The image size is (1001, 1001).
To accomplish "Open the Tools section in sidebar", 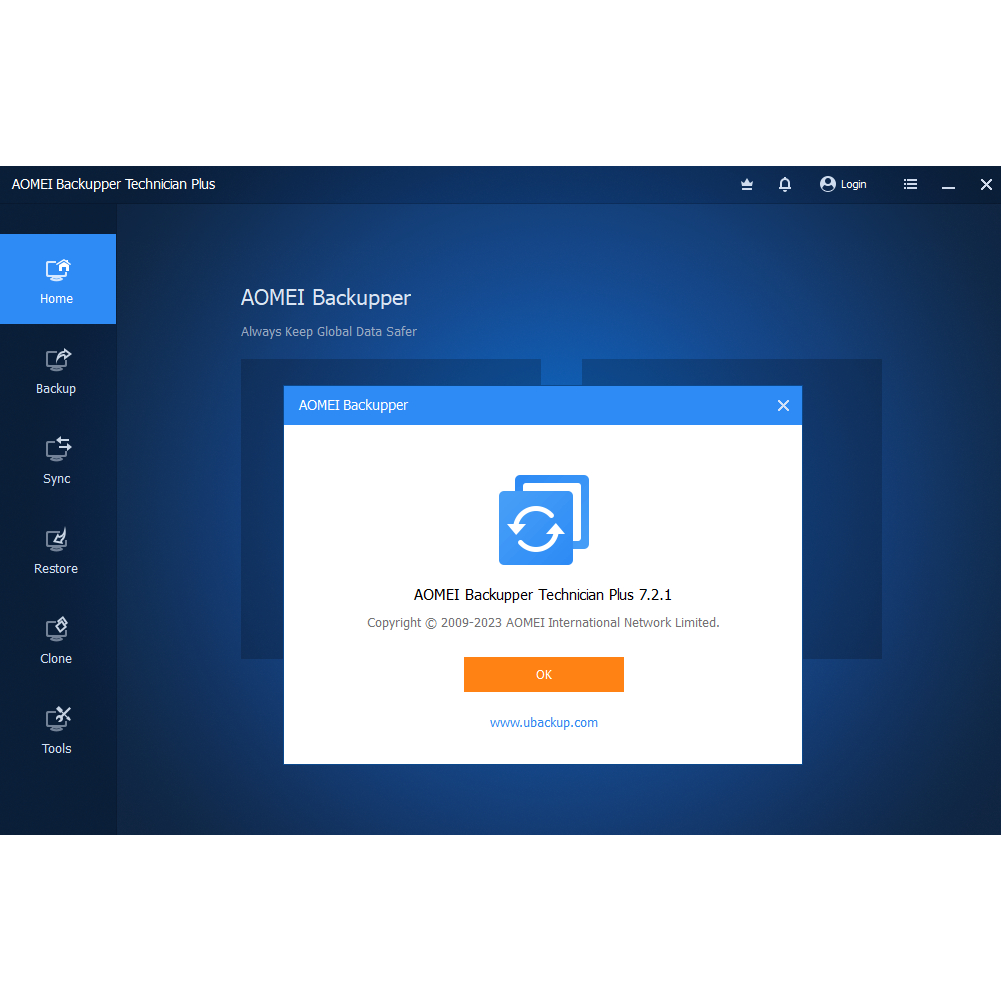I will pyautogui.click(x=57, y=731).
